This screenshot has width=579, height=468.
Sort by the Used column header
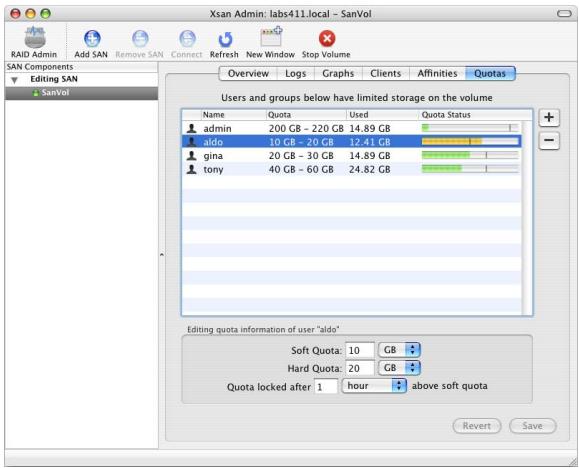coord(383,115)
